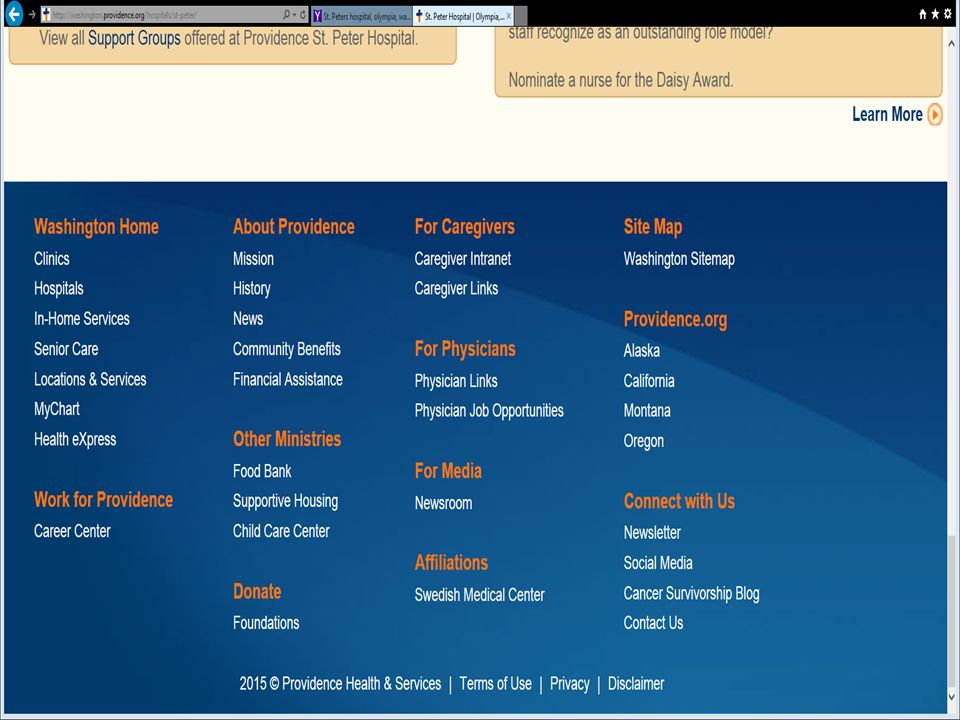Click the orange Learn More arrow icon
Viewport: 960px width, 720px height.
point(935,114)
